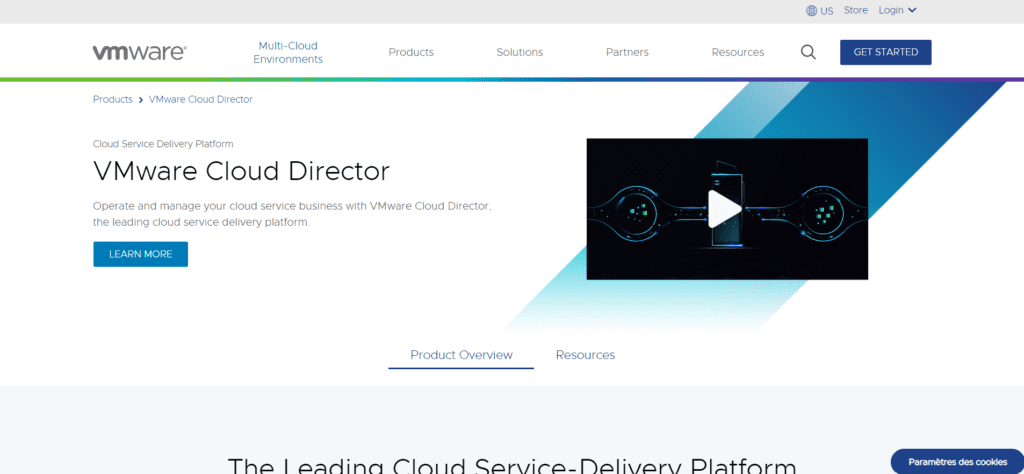Click the 'VMware Cloud Director' heading
The width and height of the screenshot is (1024, 474).
coord(241,171)
